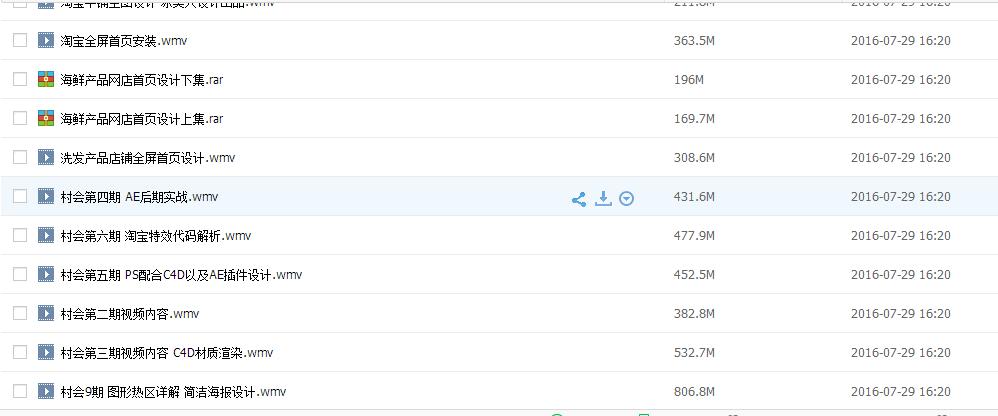998x416 pixels.
Task: Check the box for 村会9期 图形热区详解 row
Action: 20,391
